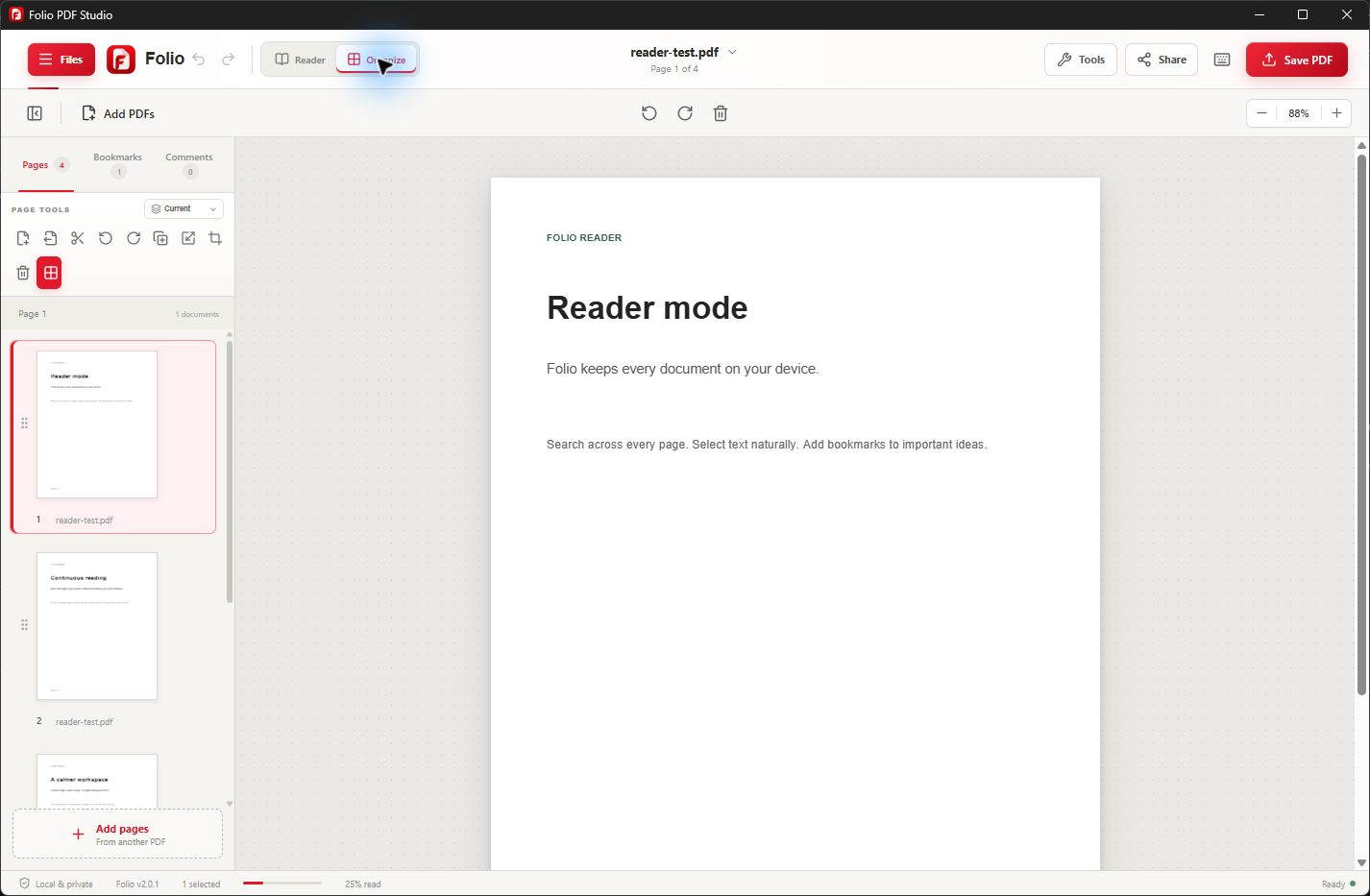Click the drag handle beside page 1
Viewport: 1370px width, 896px height.
click(24, 424)
